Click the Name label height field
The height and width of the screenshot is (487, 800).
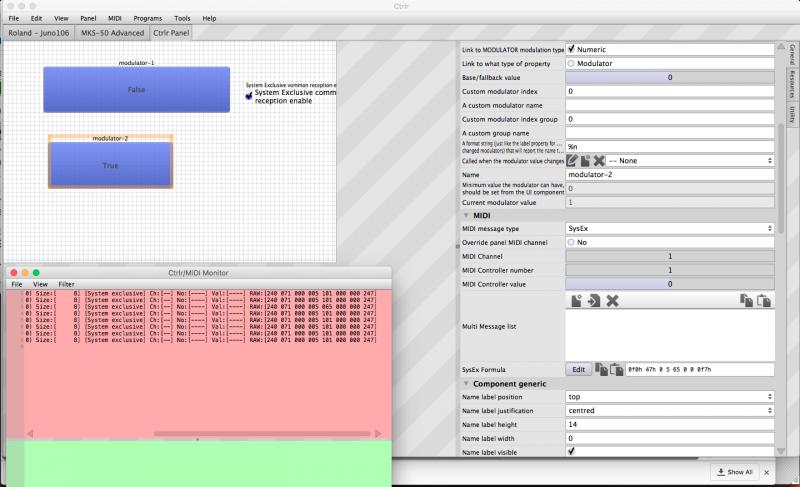coord(670,424)
